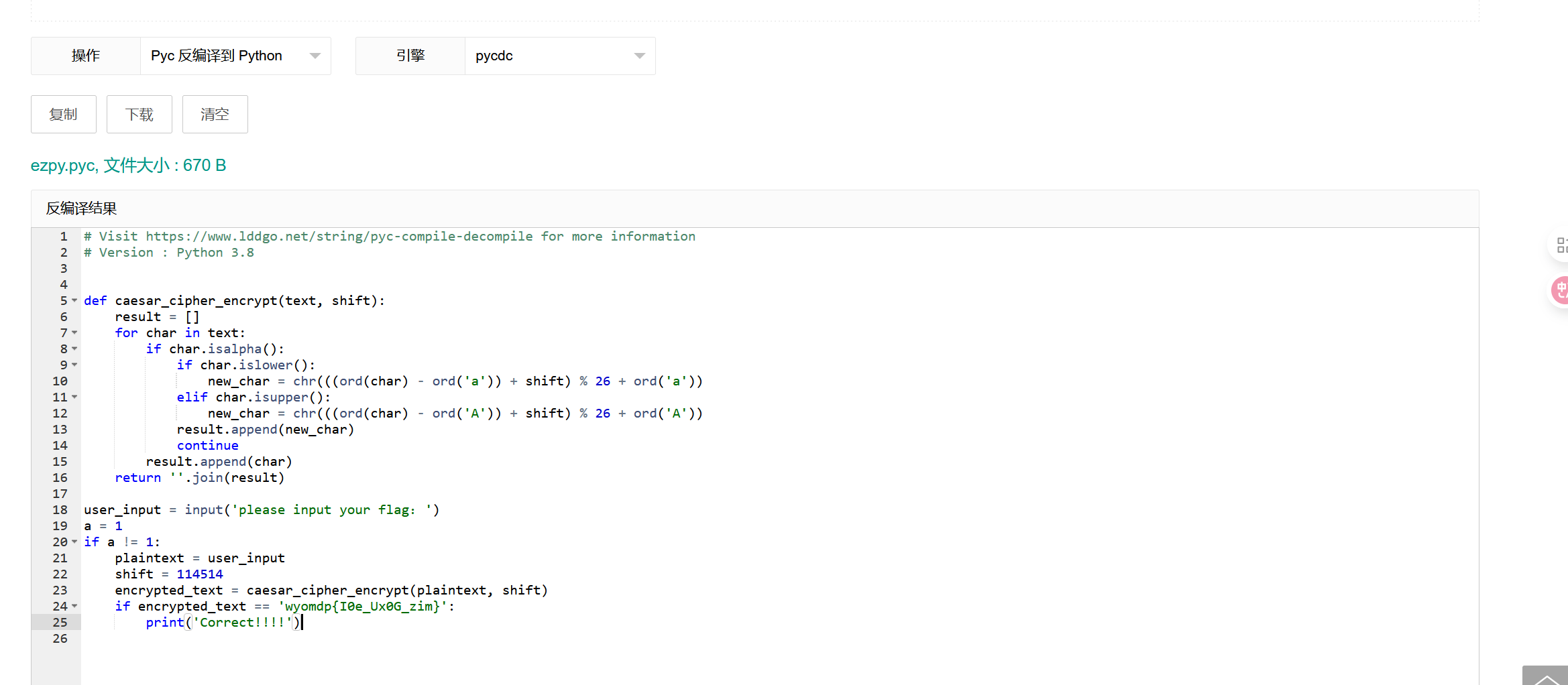Viewport: 1568px width, 685px height.
Task: Open the 'Pyc 反编译到 Python' operation dropdown
Action: point(235,56)
